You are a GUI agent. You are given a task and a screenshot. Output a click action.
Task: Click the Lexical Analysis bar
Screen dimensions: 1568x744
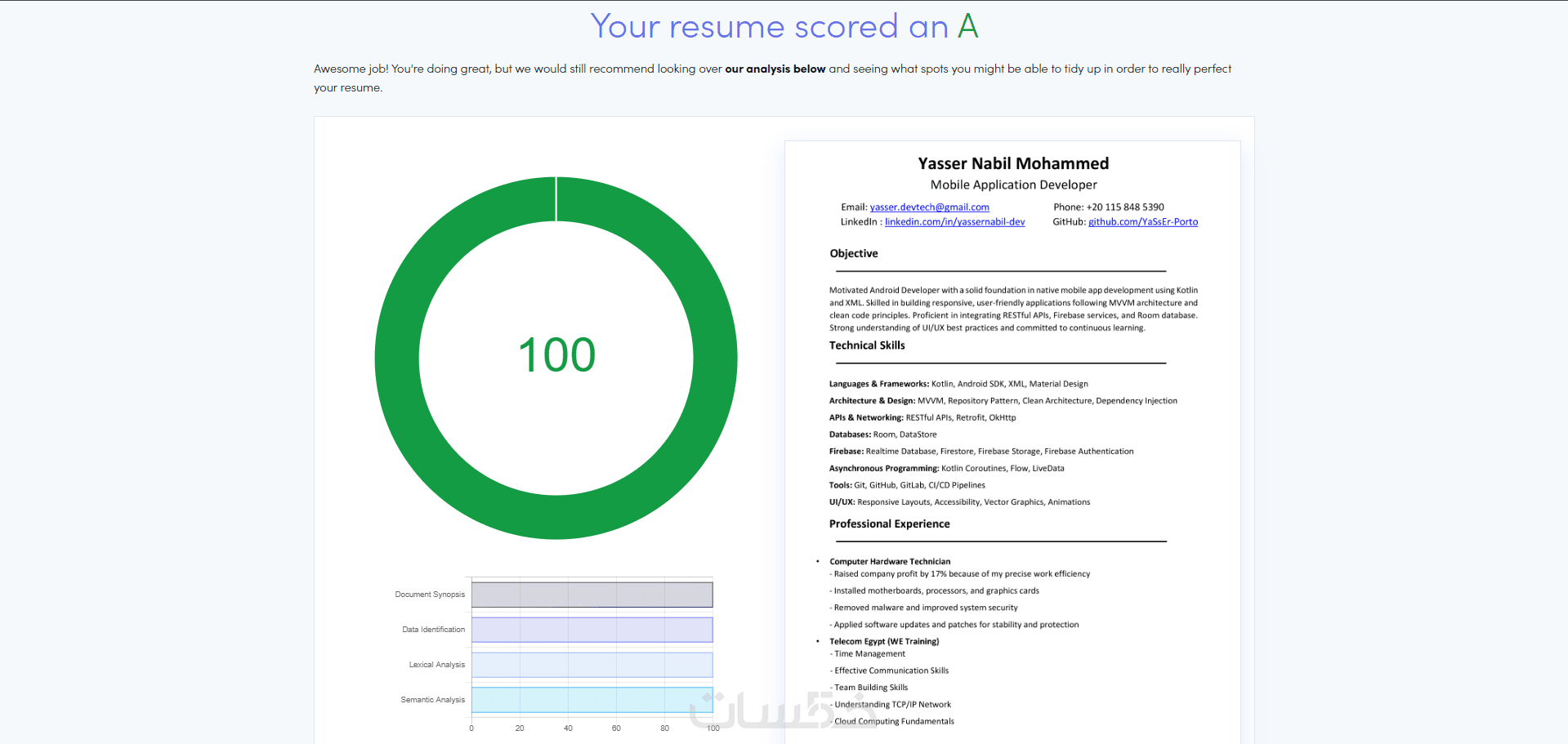[x=592, y=665]
